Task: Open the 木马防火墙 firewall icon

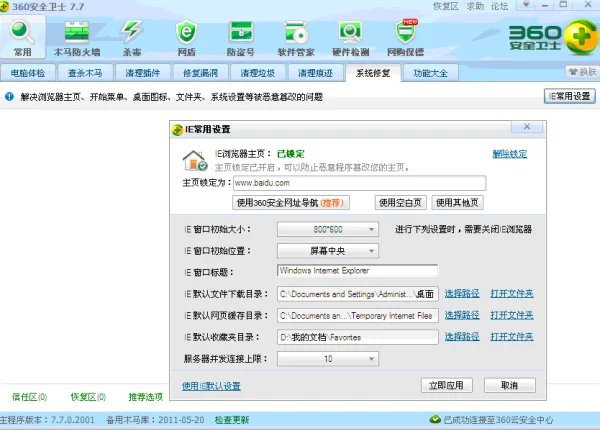Action: click(77, 38)
